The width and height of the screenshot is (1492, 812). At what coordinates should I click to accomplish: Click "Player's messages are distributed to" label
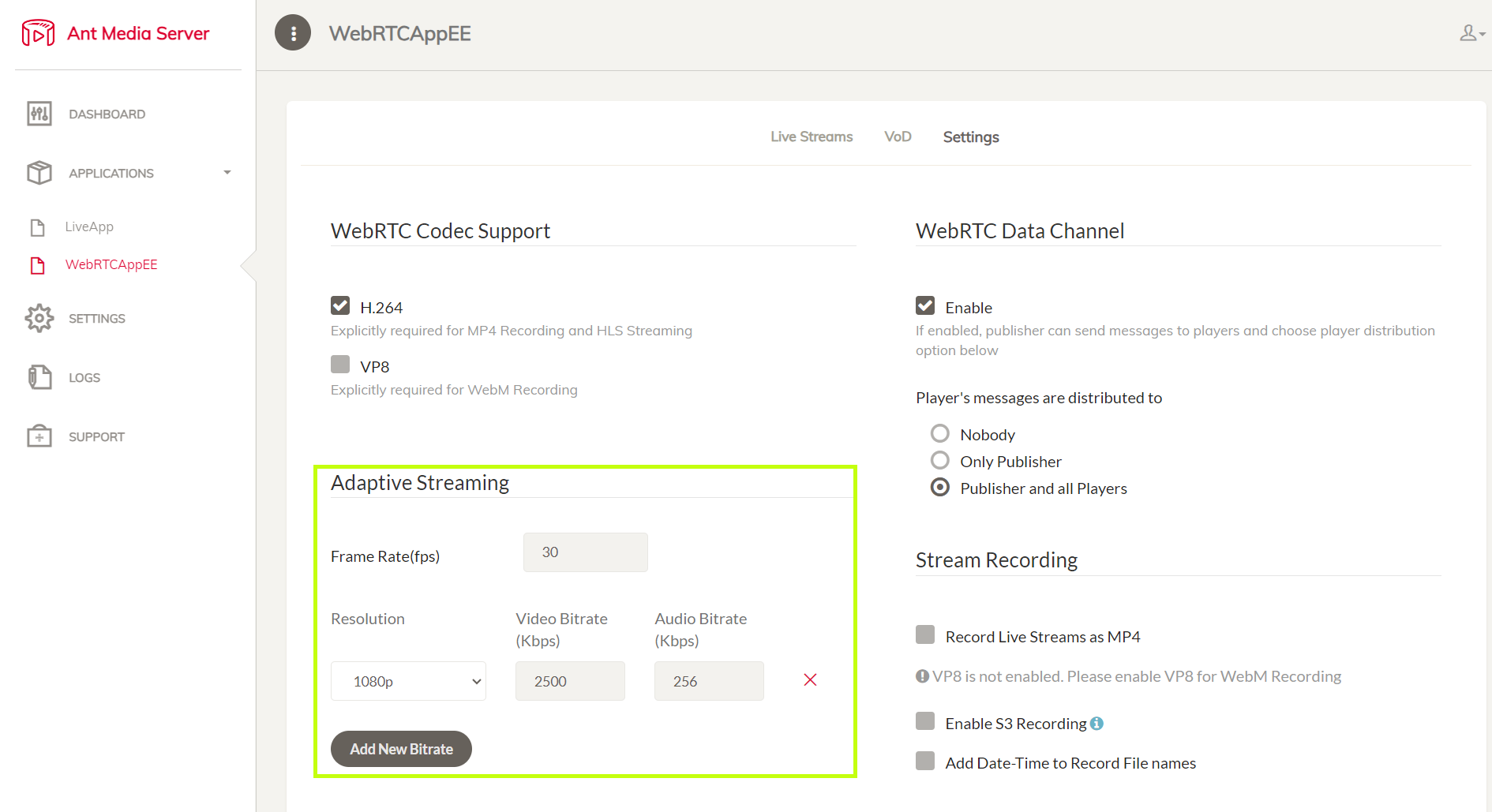[x=1039, y=398]
